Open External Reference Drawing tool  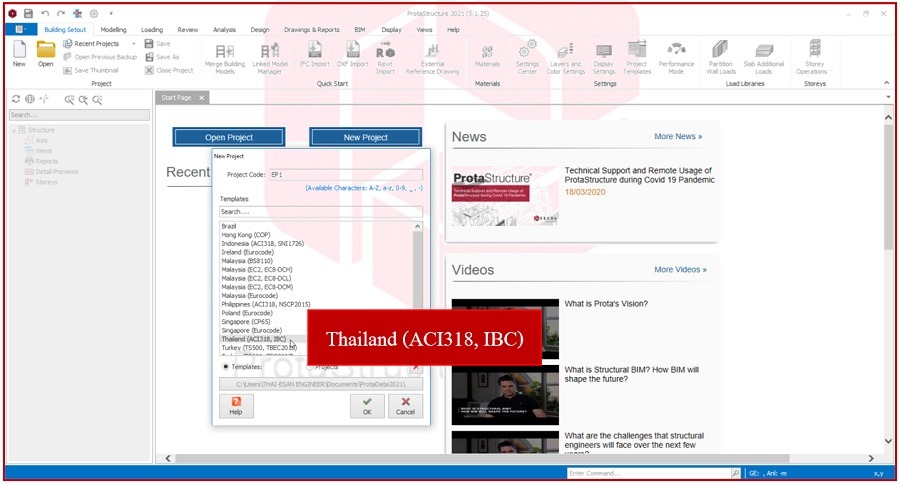[x=433, y=59]
